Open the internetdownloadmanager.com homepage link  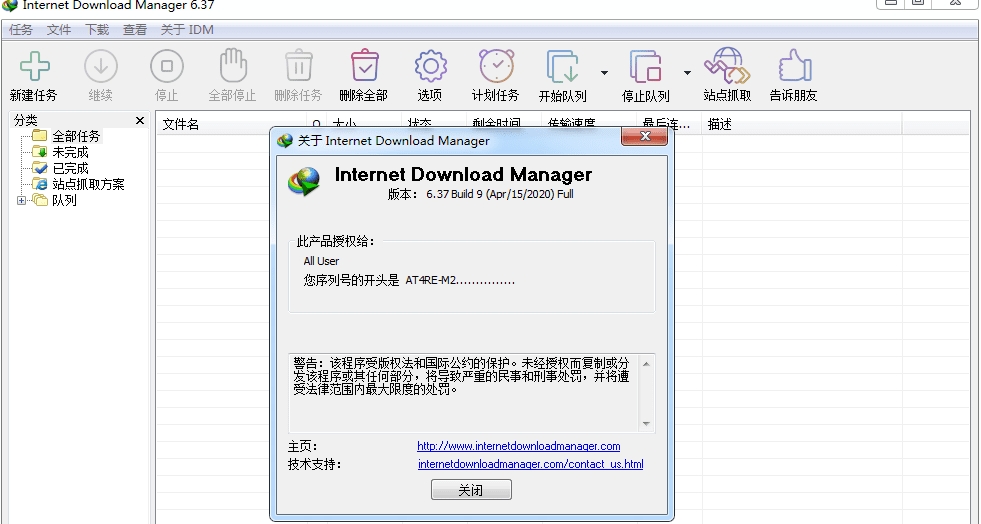pyautogui.click(x=519, y=446)
